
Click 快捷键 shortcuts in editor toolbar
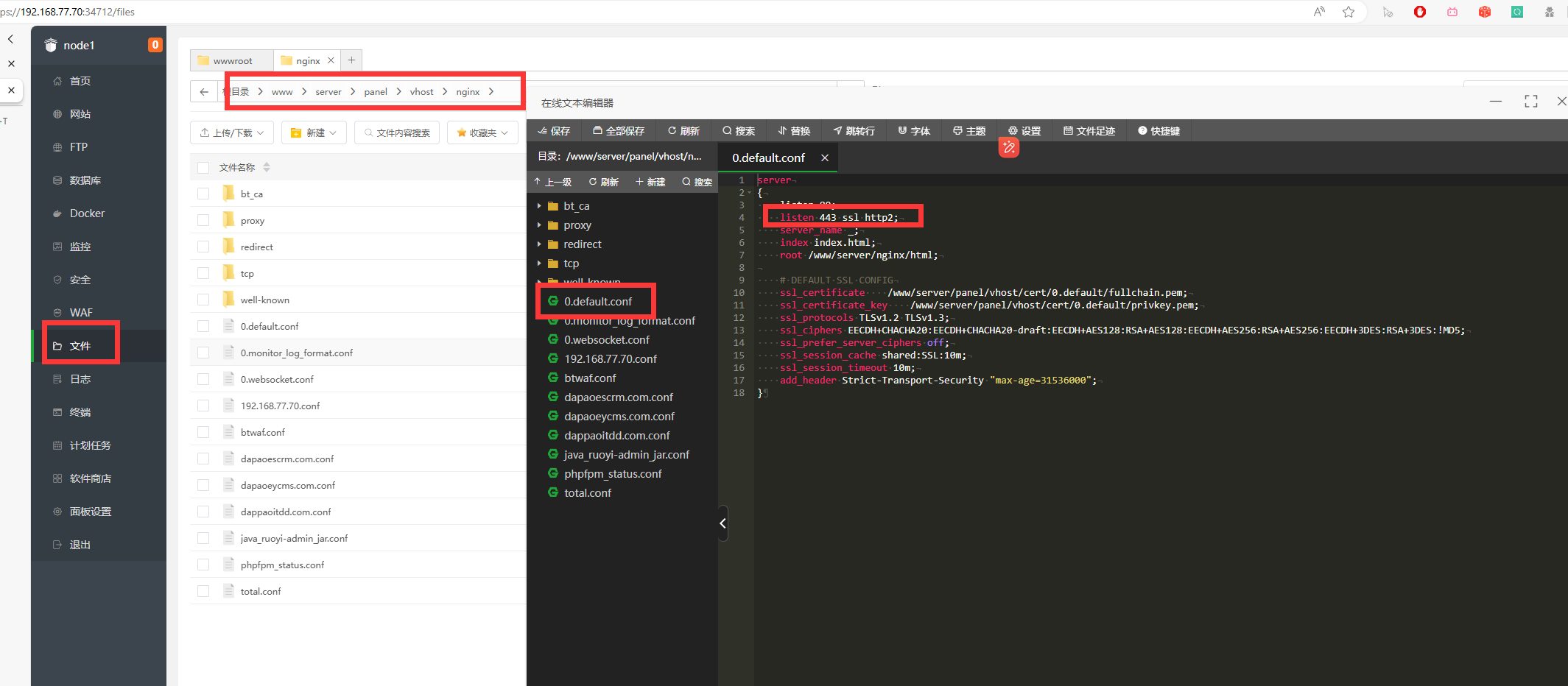[x=1159, y=131]
